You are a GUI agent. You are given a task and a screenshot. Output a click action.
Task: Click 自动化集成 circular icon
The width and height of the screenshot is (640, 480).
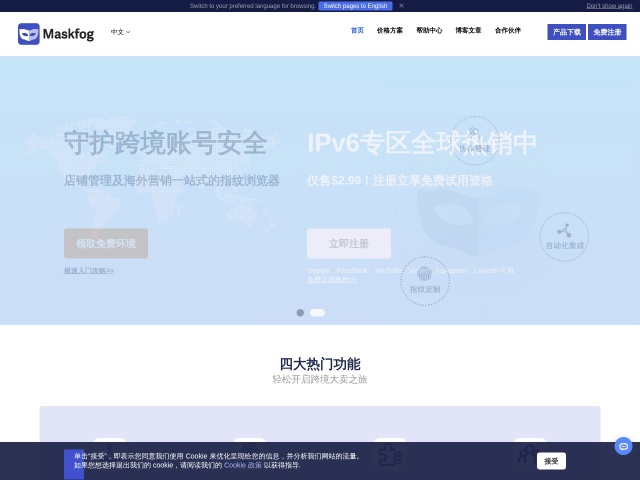click(x=564, y=237)
